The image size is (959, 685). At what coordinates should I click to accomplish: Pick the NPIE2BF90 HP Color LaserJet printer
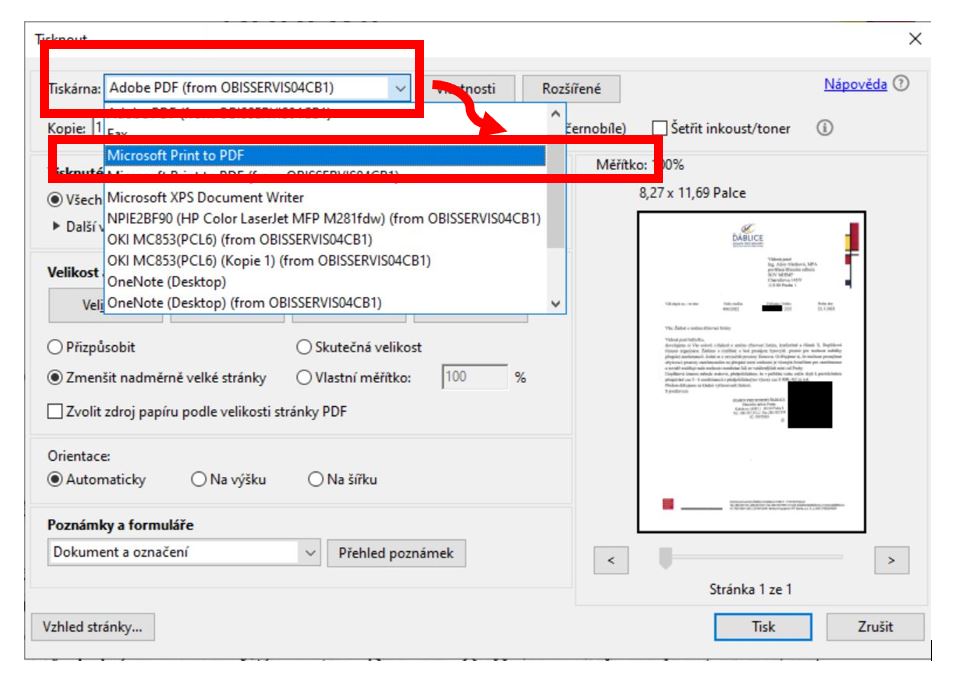[x=325, y=218]
